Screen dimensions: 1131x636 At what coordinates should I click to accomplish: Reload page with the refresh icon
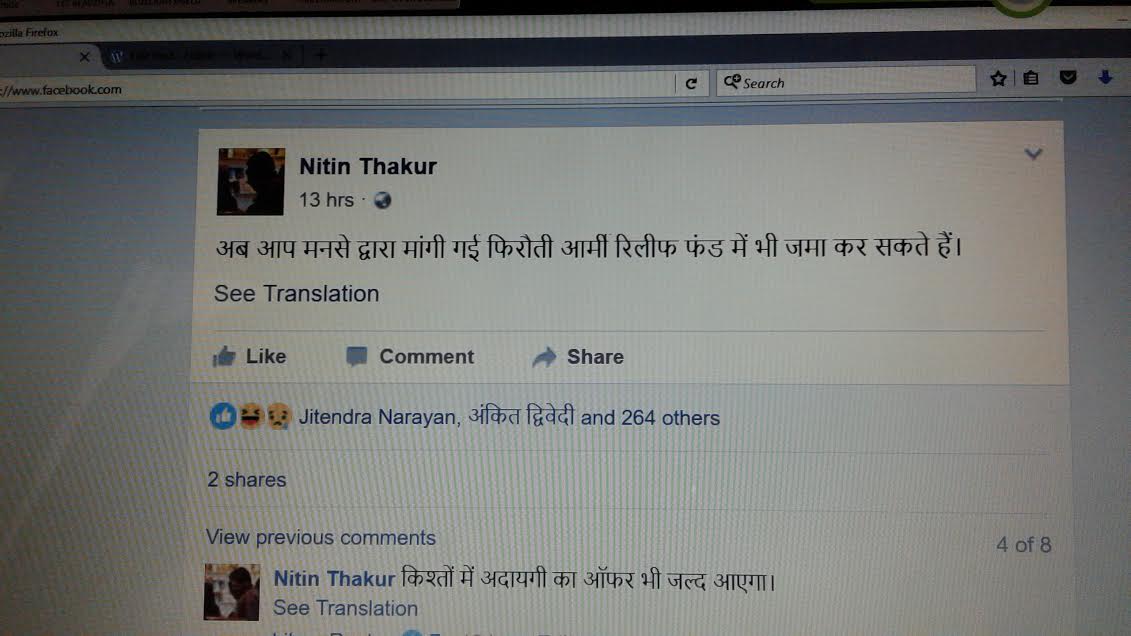coord(691,84)
